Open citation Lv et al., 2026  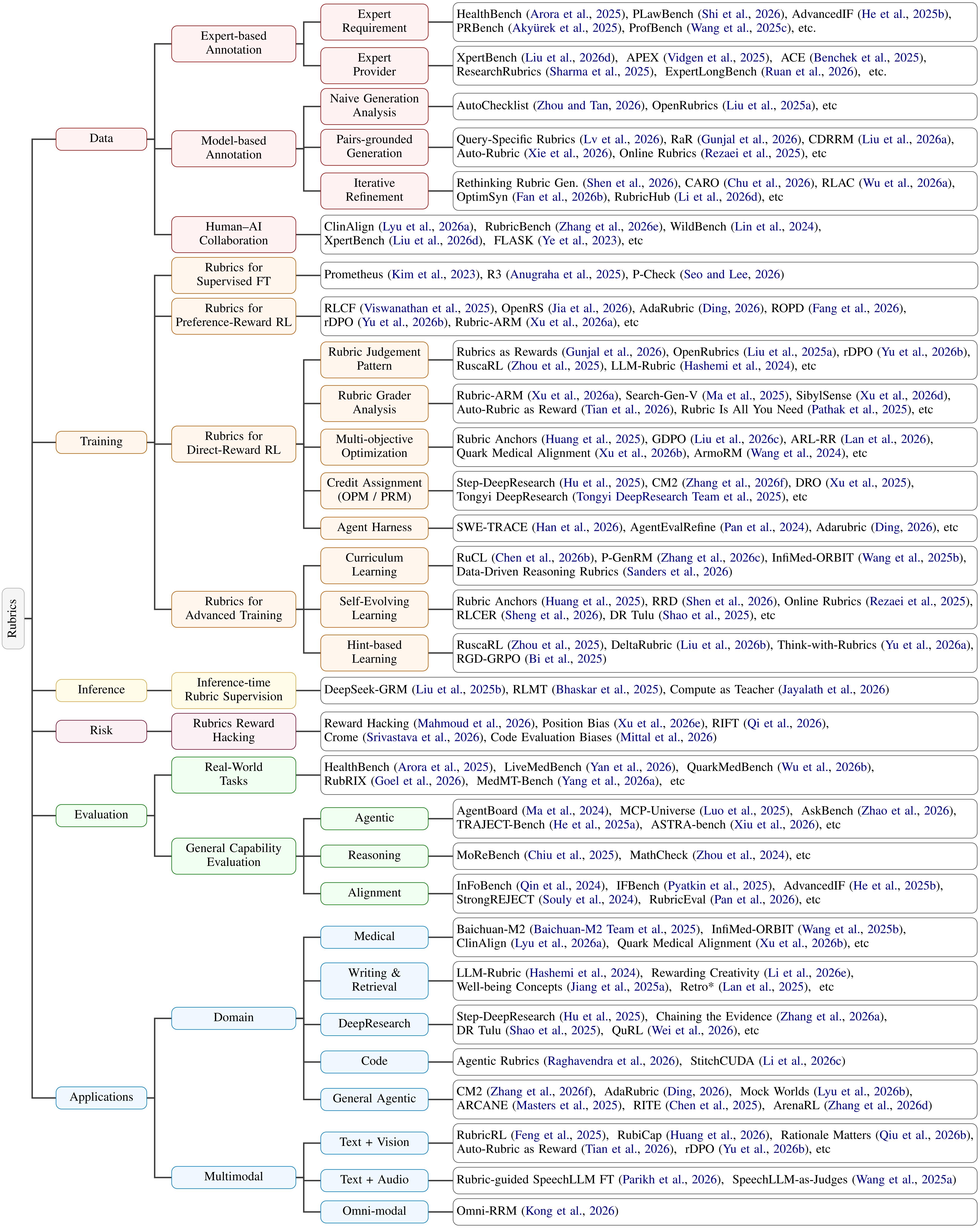click(x=621, y=139)
